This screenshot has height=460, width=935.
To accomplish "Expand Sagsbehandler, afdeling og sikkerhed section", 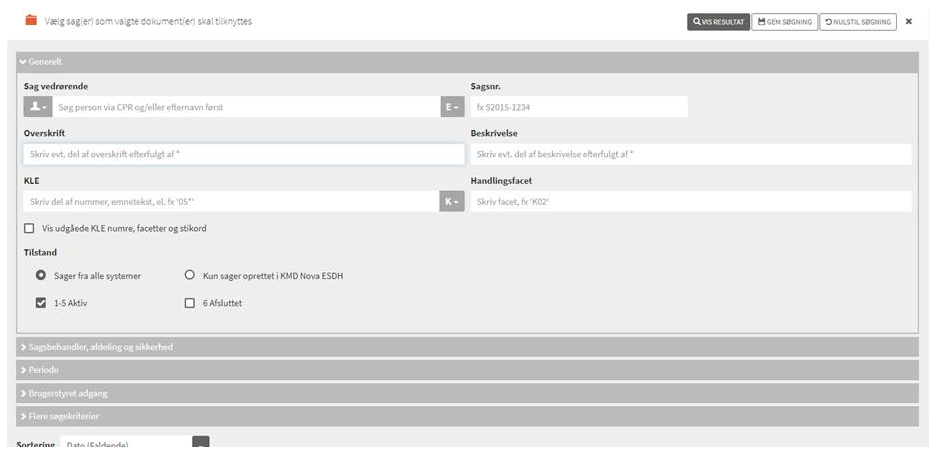I will tap(97, 347).
